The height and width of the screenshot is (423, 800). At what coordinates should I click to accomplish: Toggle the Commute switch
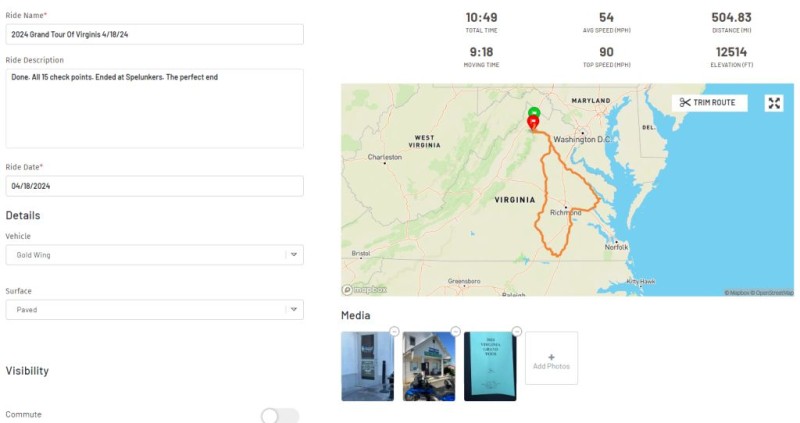pyautogui.click(x=279, y=415)
